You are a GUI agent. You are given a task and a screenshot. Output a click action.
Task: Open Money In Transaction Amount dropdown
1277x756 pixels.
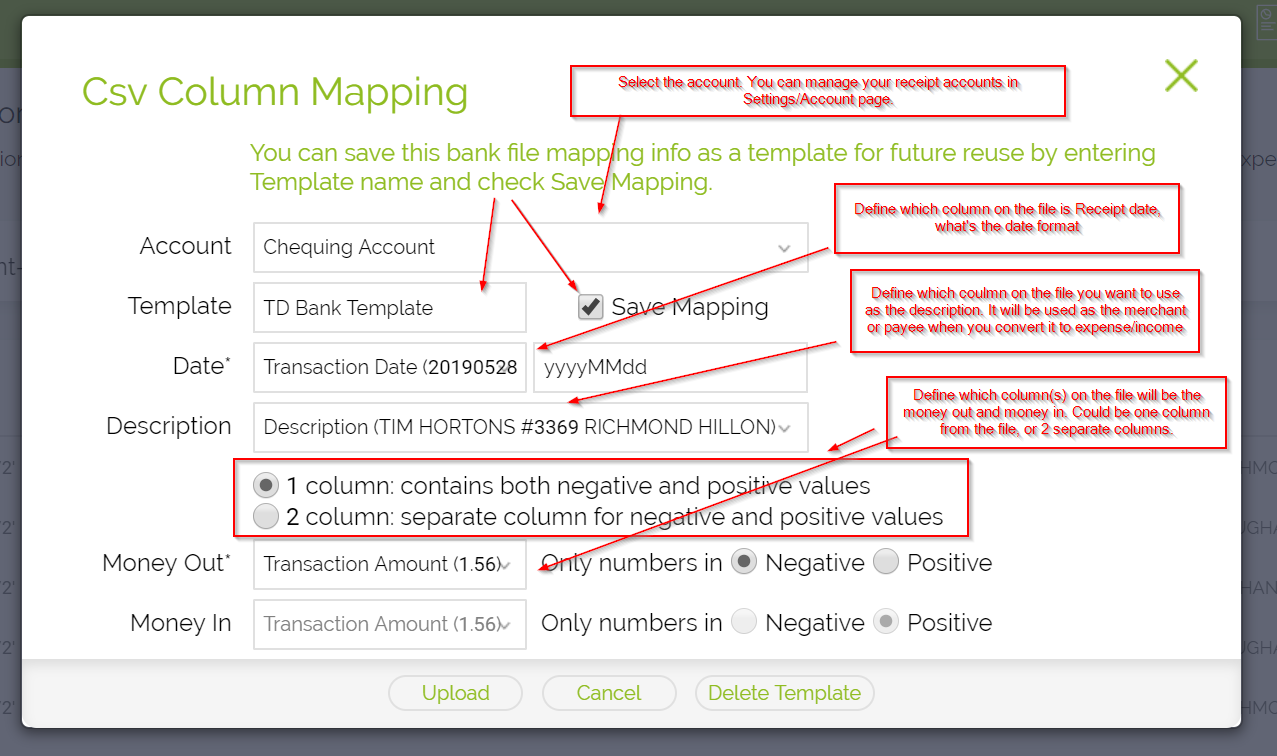(x=390, y=624)
